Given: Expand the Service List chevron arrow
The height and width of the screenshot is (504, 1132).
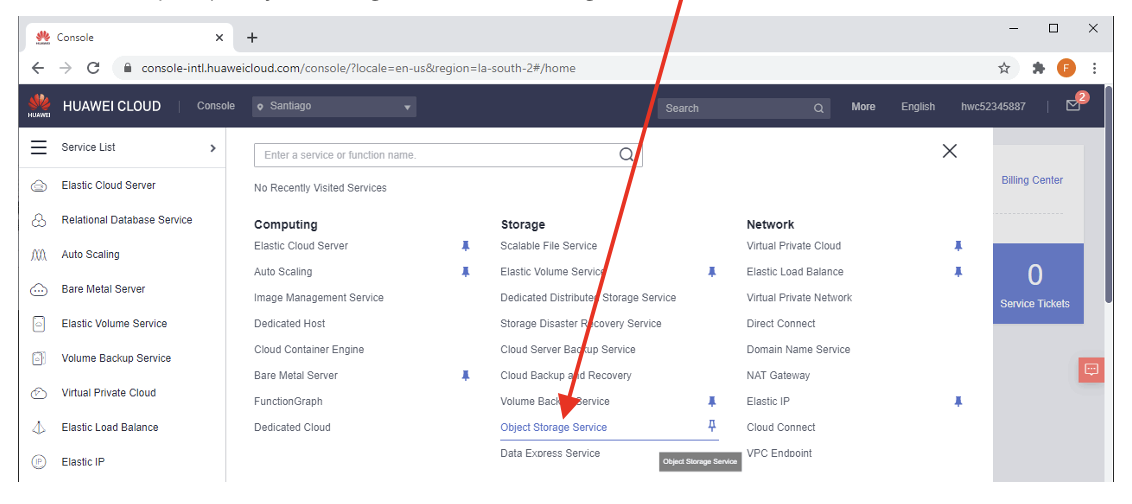Looking at the screenshot, I should [212, 148].
